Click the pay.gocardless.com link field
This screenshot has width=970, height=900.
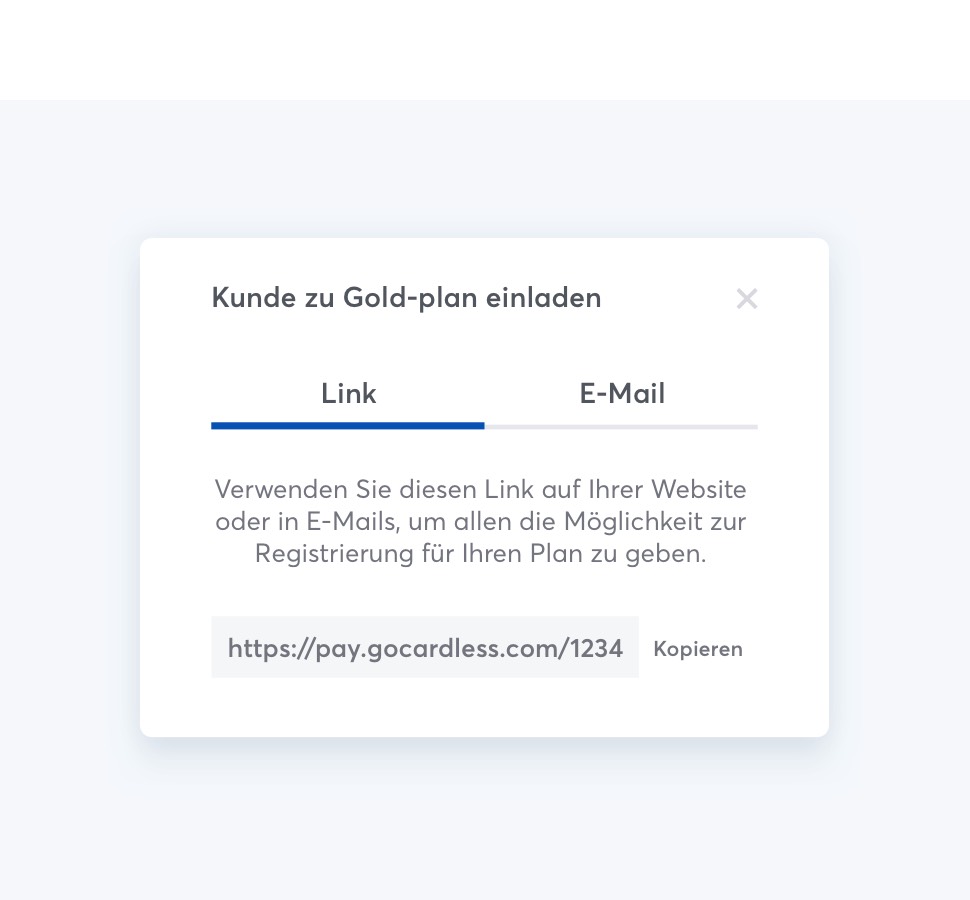coord(425,648)
